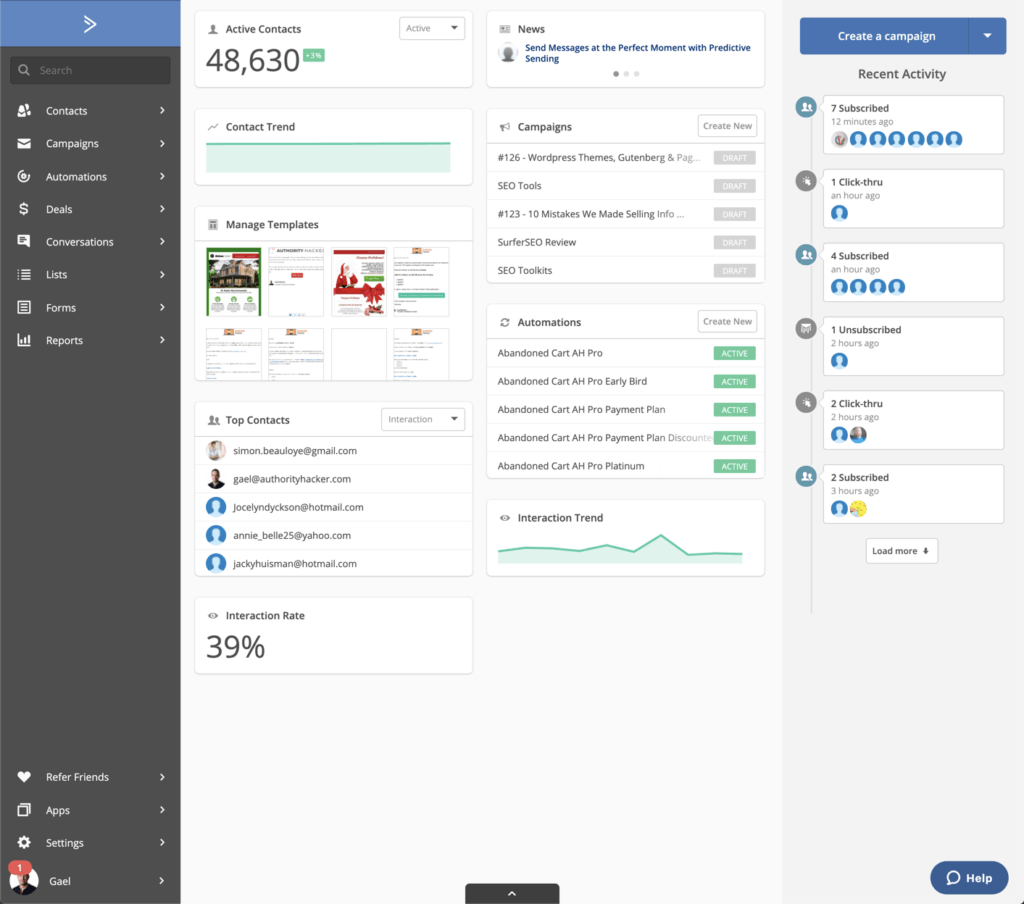Click the Automations icon in the sidebar
1024x904 pixels.
click(24, 177)
